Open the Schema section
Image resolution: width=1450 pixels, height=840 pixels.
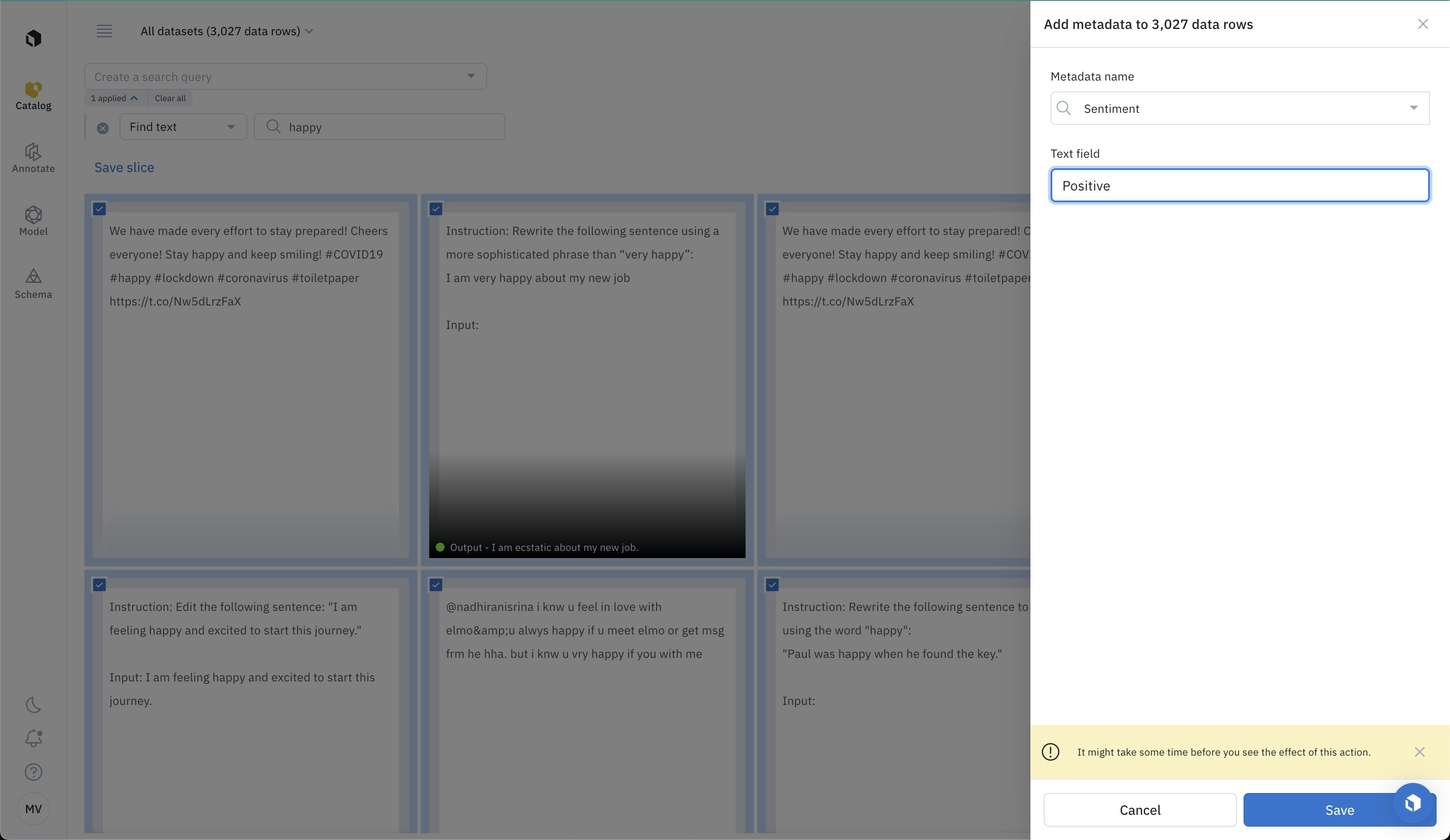(34, 284)
